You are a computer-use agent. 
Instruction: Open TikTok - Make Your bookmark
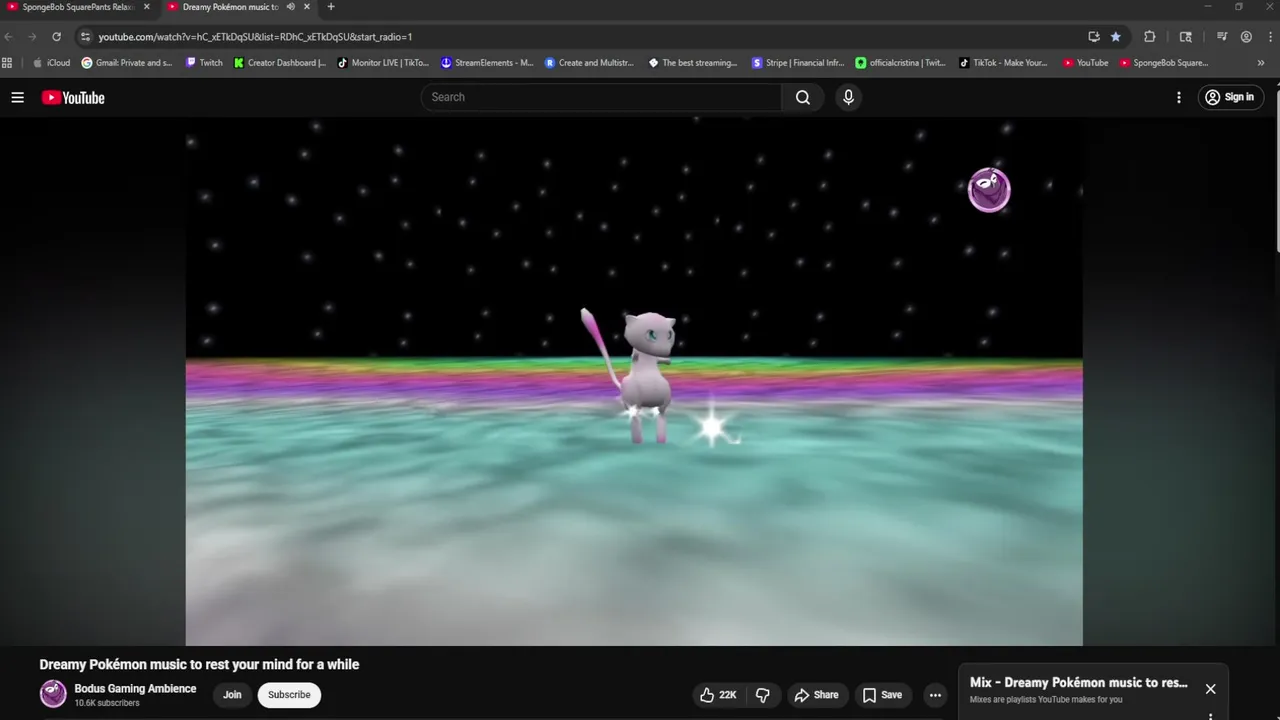point(1004,63)
